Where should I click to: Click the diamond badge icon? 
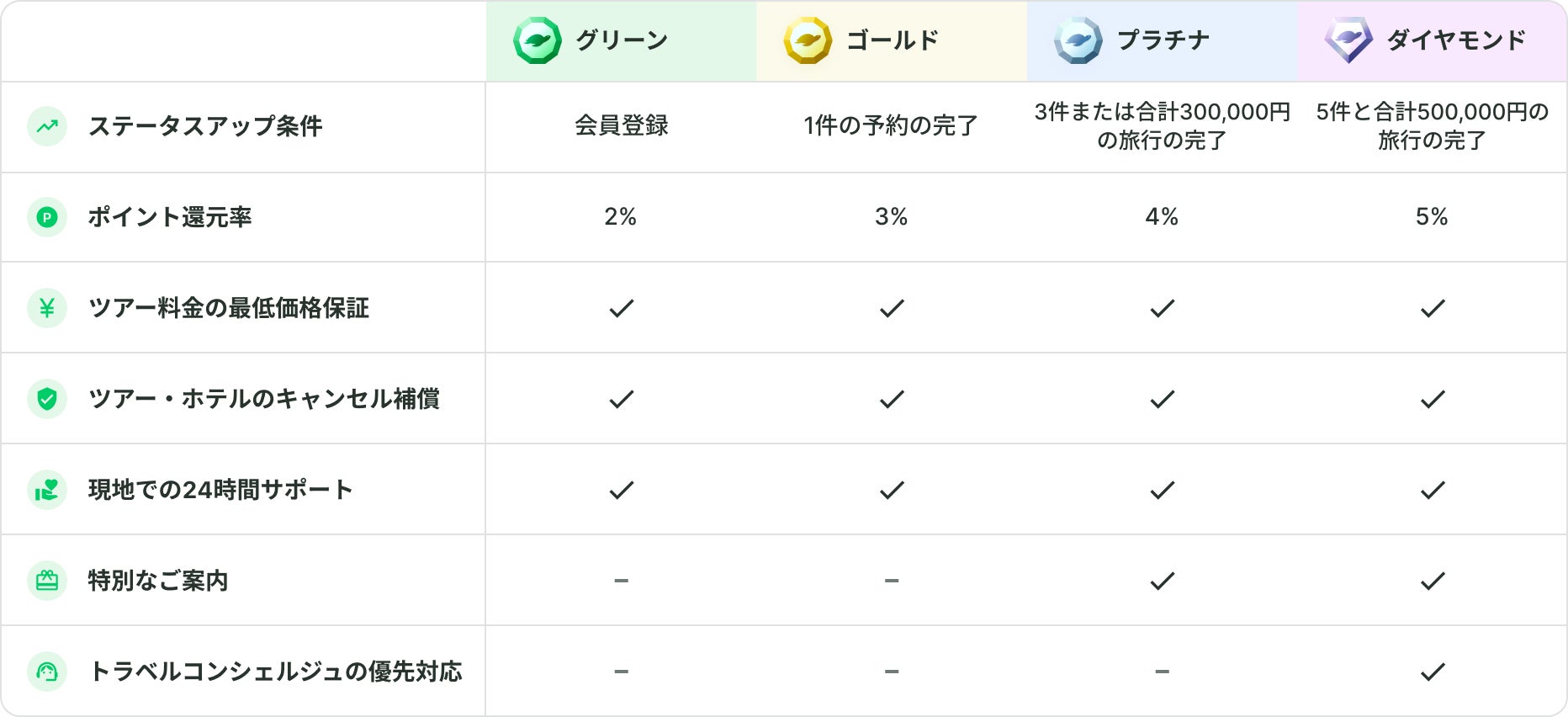click(x=1348, y=40)
